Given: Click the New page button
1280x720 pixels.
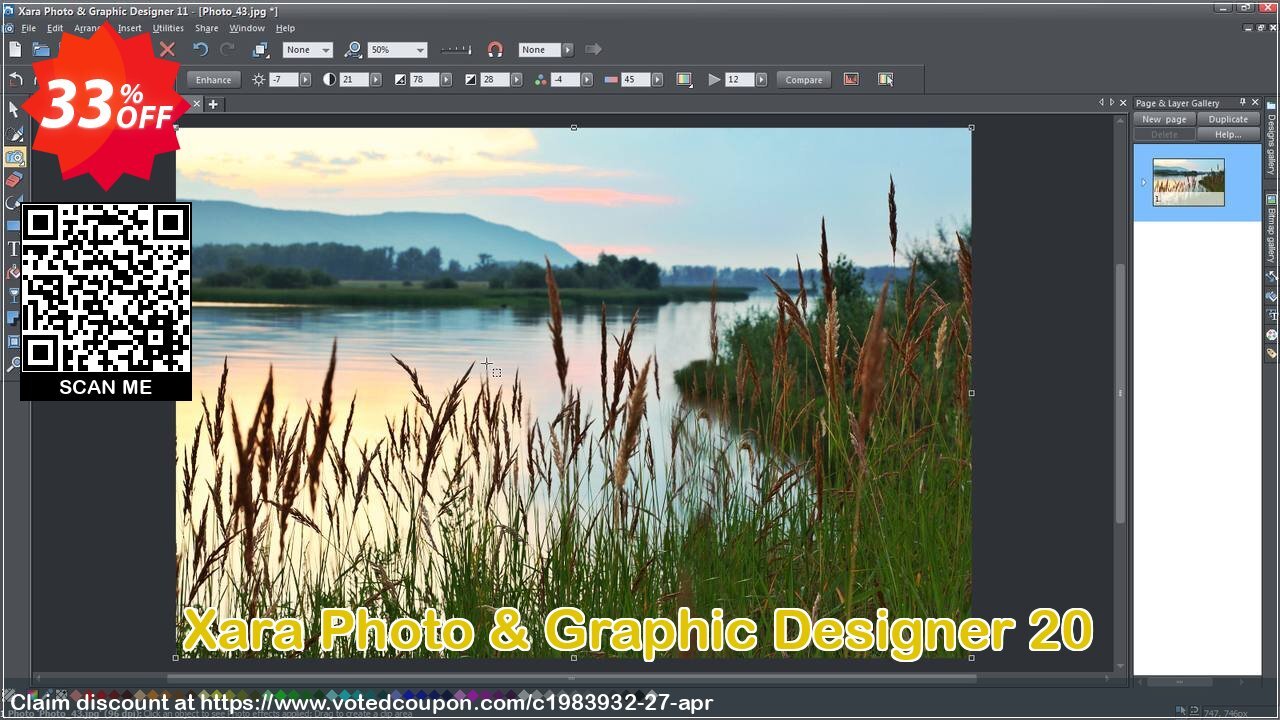Looking at the screenshot, I should (x=1165, y=119).
